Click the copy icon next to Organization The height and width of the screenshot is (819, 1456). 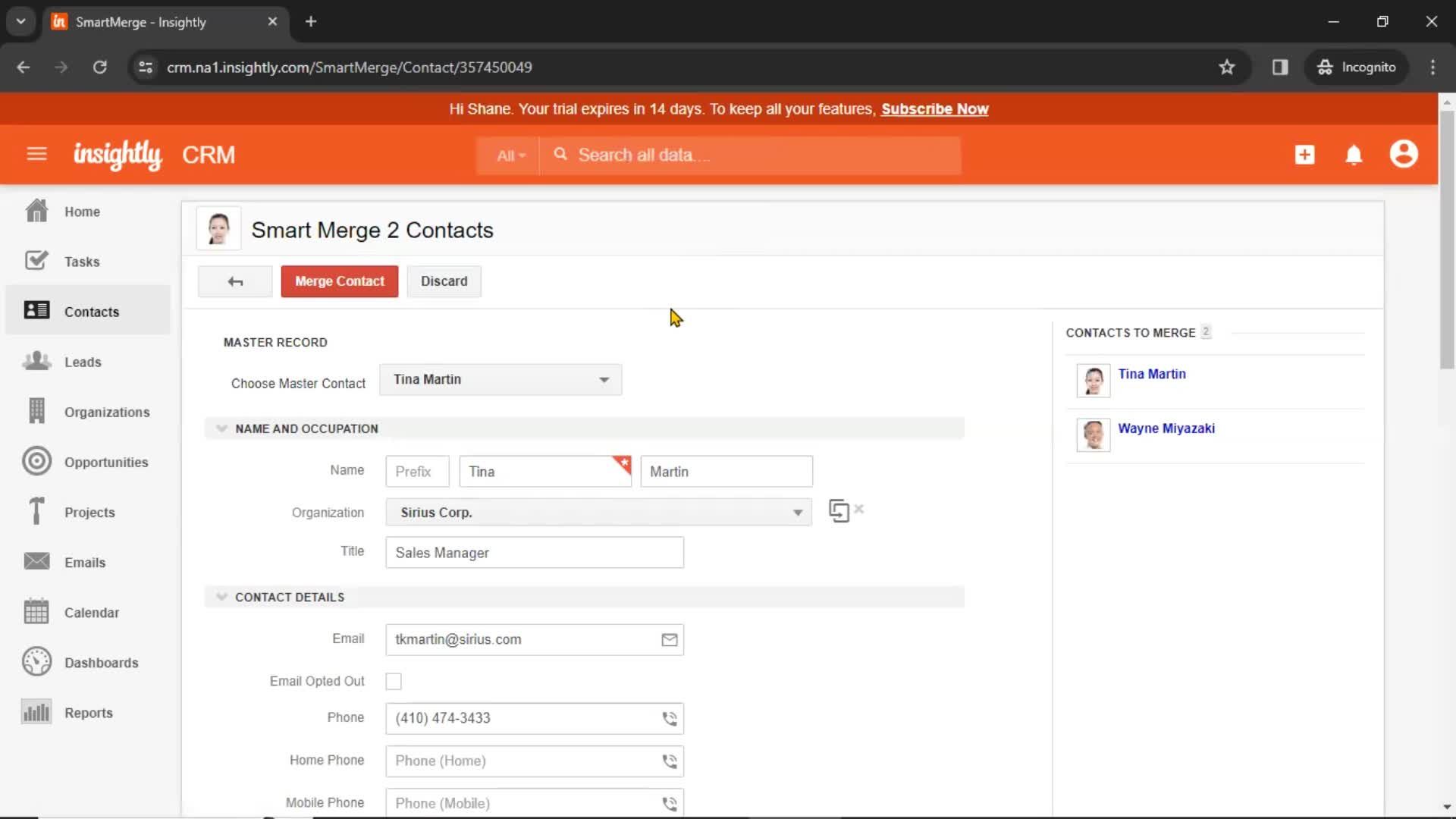pyautogui.click(x=839, y=511)
